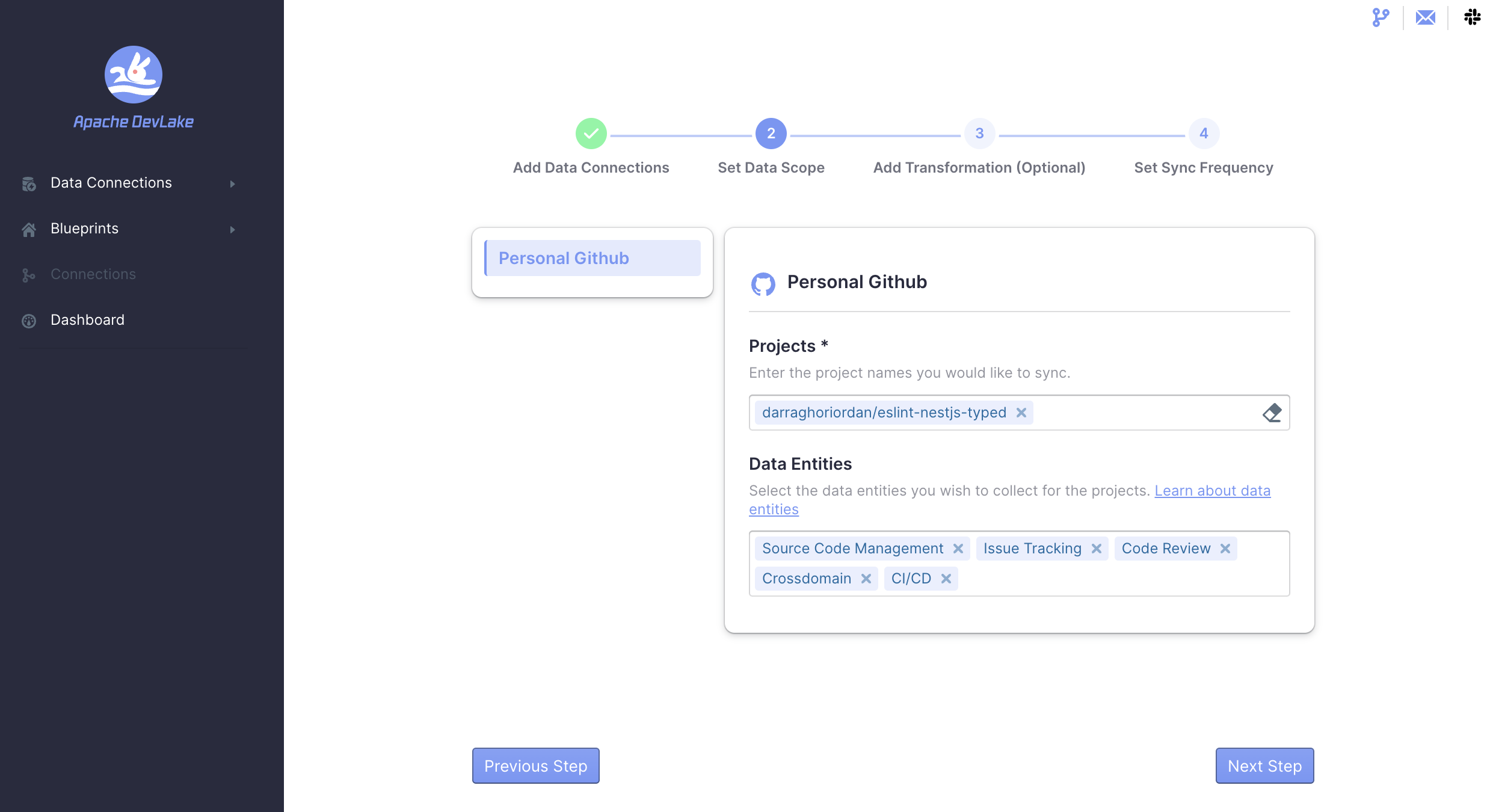Image resolution: width=1493 pixels, height=812 pixels.
Task: Click the Set Sync Frequency step label
Action: [x=1204, y=168]
